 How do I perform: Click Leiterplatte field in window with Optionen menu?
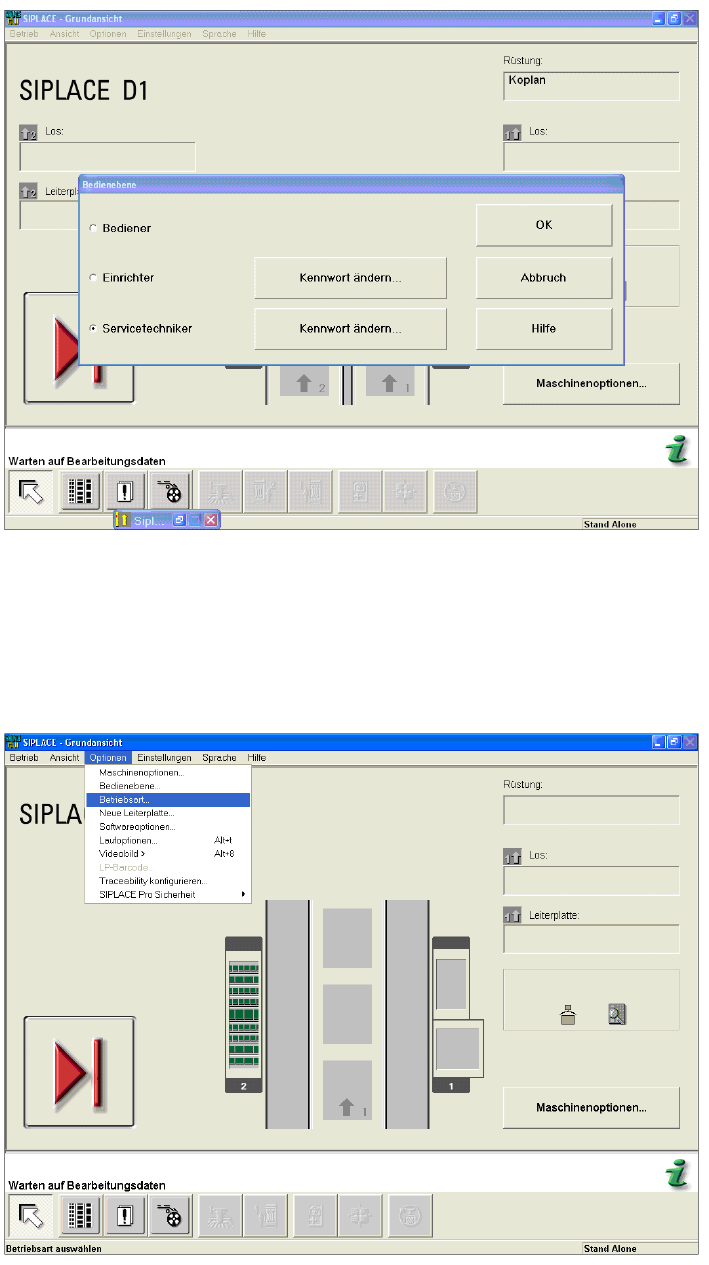point(591,939)
